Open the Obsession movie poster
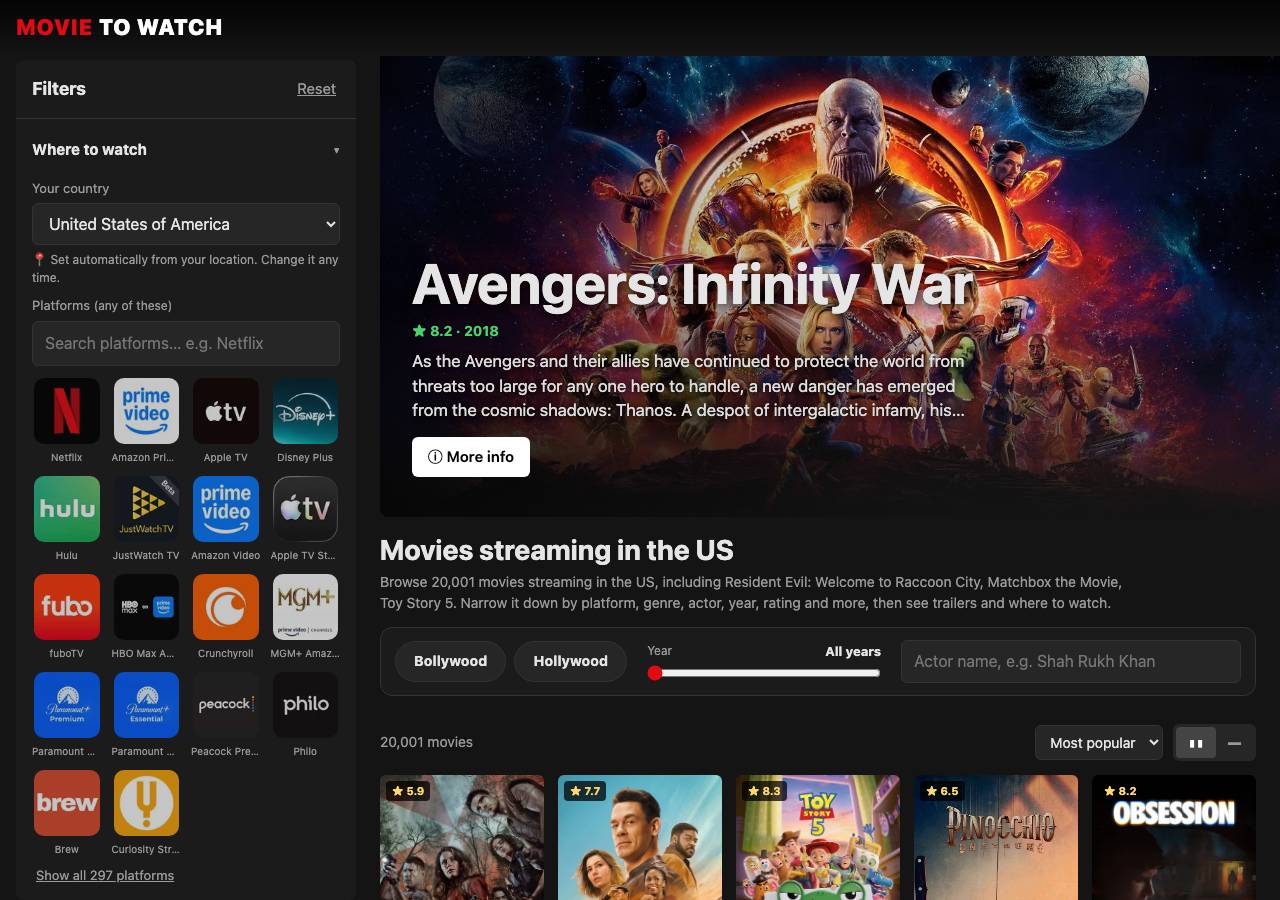 (1174, 838)
